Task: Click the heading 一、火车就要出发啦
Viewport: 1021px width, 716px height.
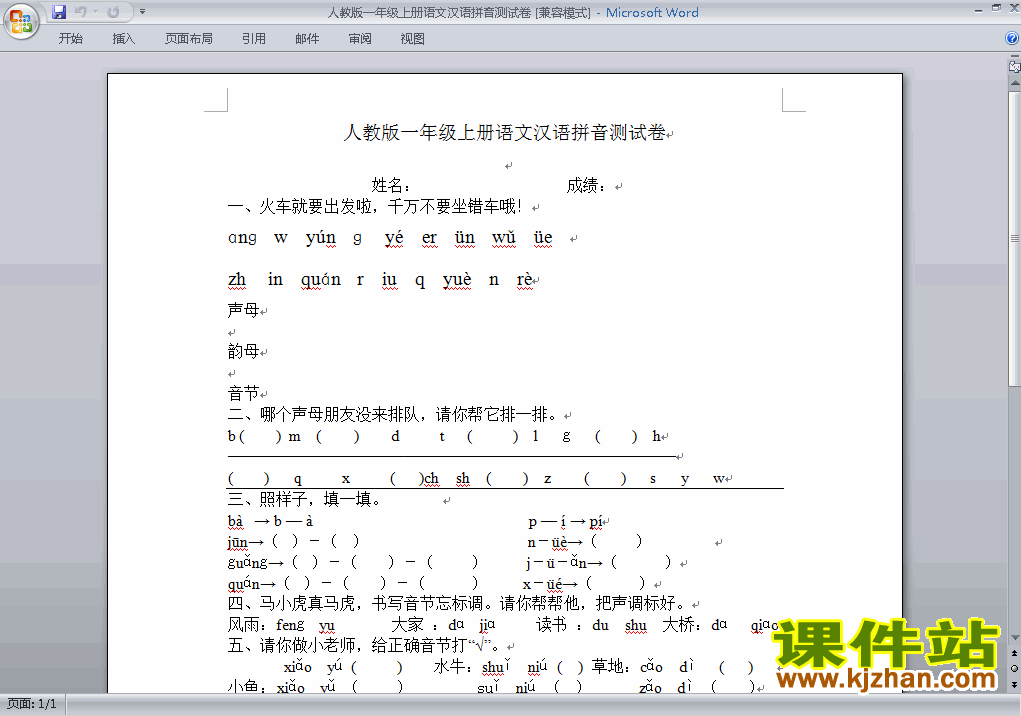Action: pyautogui.click(x=374, y=207)
